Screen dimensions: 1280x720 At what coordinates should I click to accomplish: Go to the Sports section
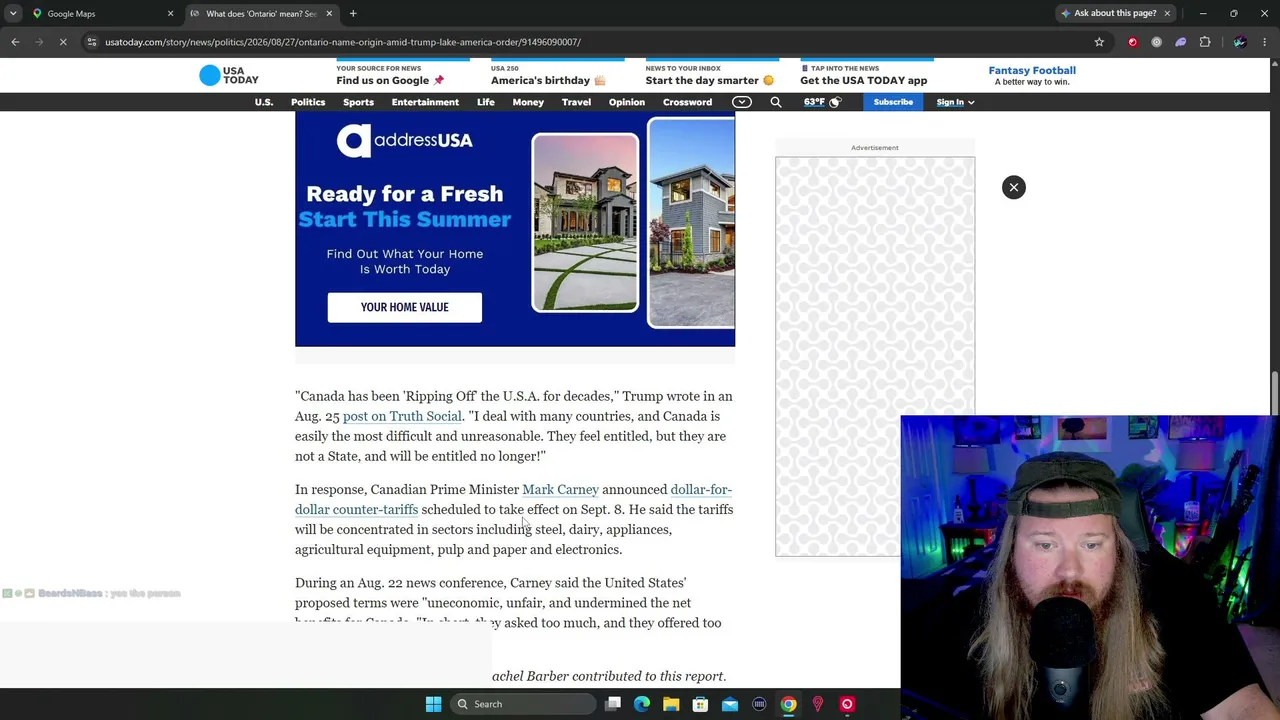coord(358,102)
